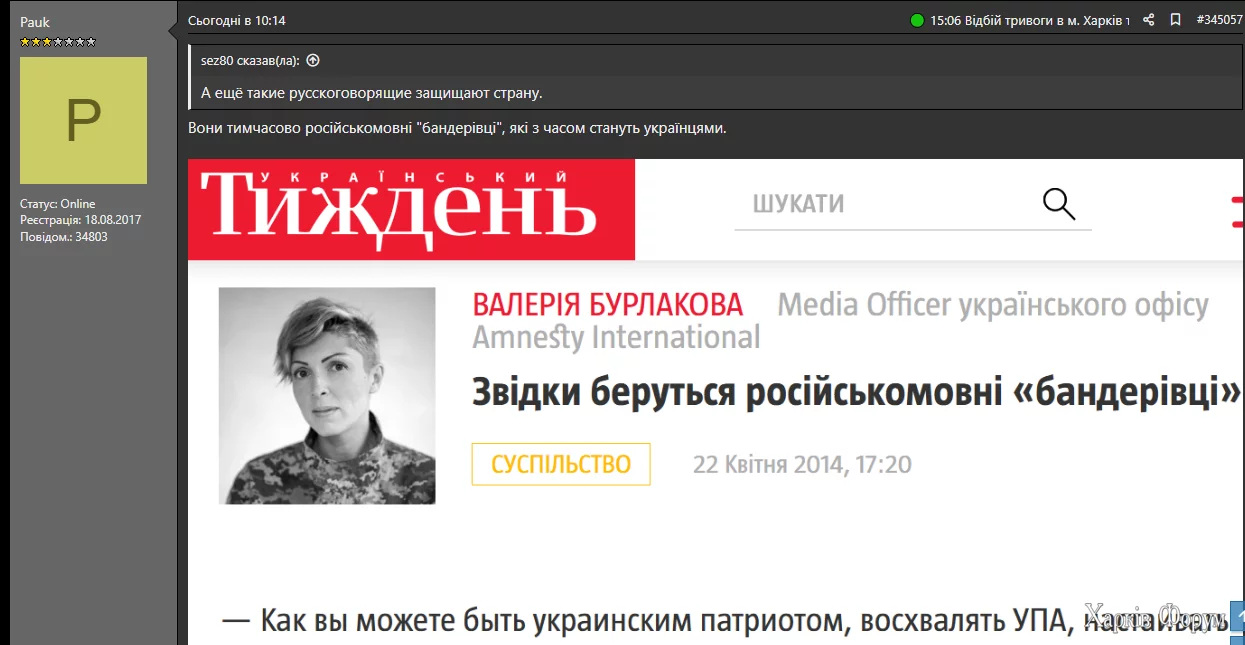Open Pauk's user profile name
1245x645 pixels.
click(35, 22)
